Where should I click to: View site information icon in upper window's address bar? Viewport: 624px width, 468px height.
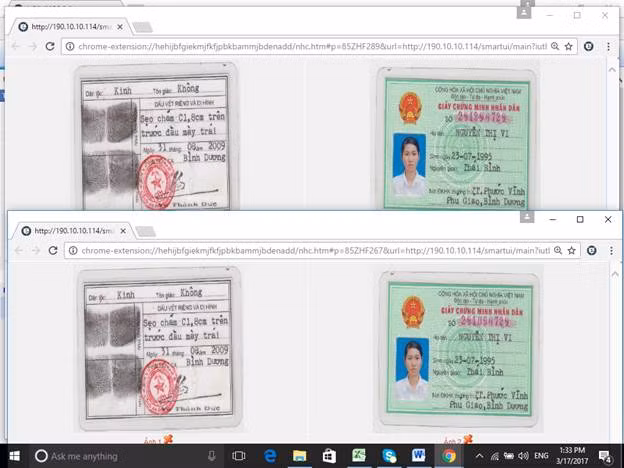[70, 47]
